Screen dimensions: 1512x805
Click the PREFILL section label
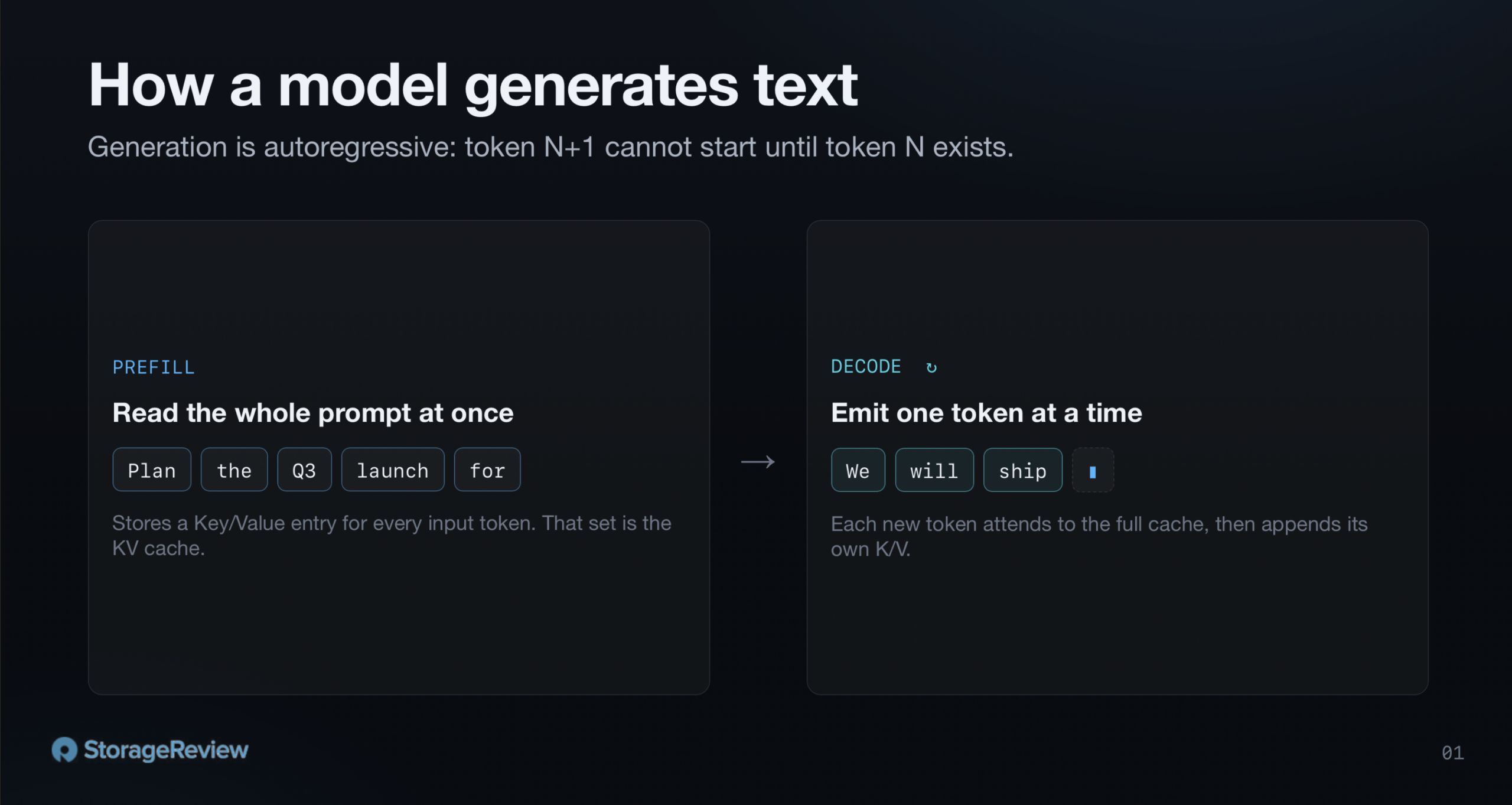154,367
